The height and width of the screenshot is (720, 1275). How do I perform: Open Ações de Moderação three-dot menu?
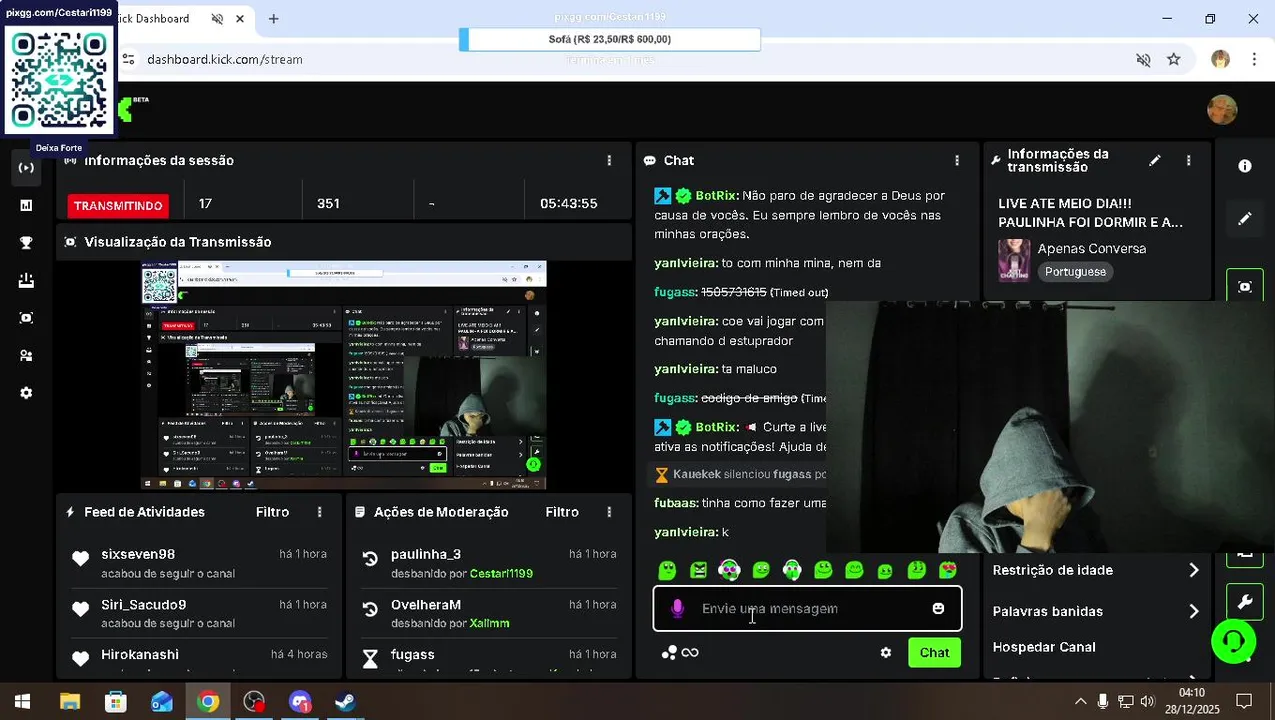coord(609,512)
